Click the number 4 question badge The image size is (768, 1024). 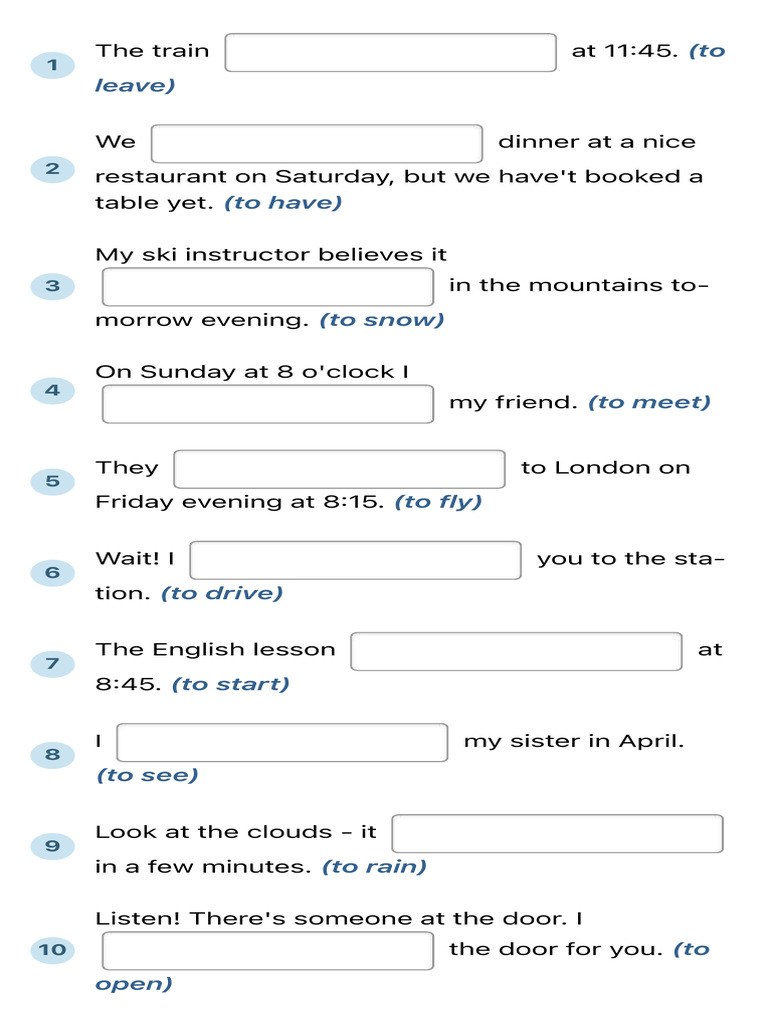[x=52, y=390]
